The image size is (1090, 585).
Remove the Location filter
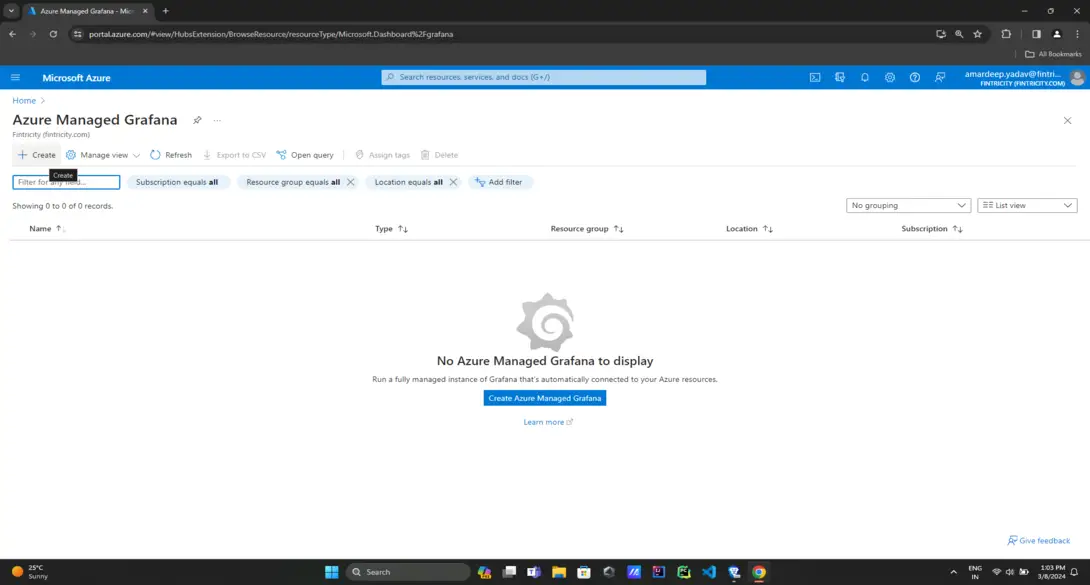point(453,182)
